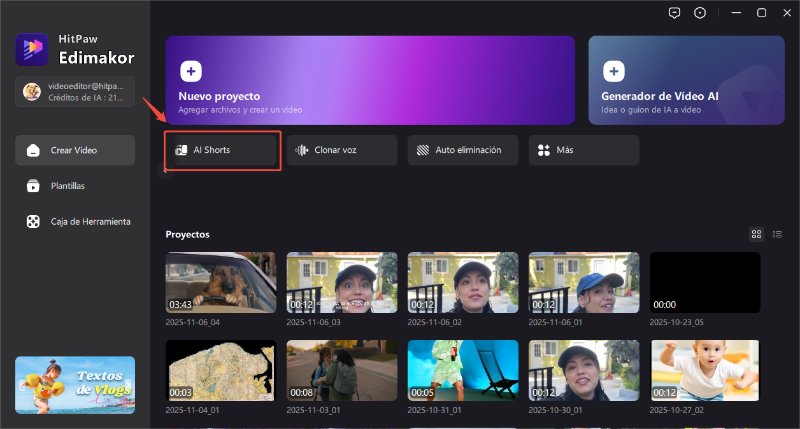Click the 03:43 duration label
Viewport: 800px width, 429px height.
[x=180, y=305]
